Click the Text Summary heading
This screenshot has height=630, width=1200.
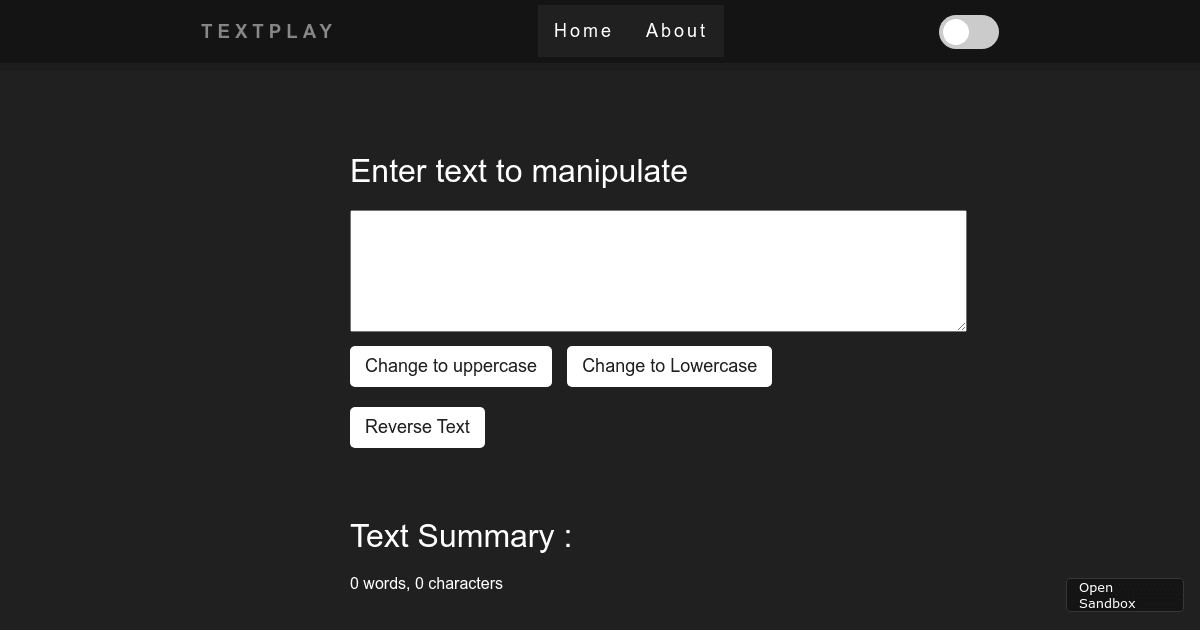point(460,536)
